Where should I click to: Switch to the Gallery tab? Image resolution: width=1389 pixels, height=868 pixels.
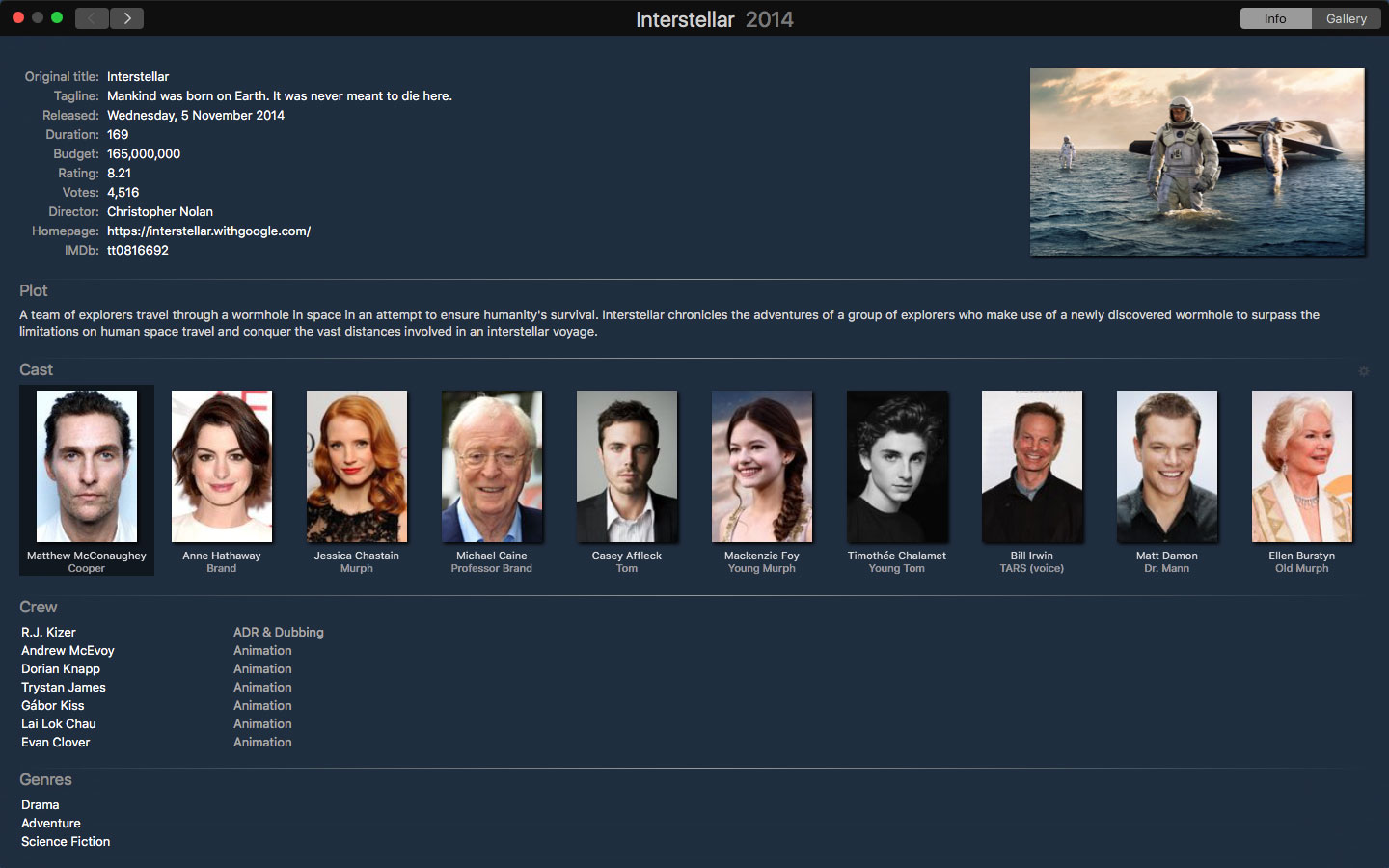1346,18
